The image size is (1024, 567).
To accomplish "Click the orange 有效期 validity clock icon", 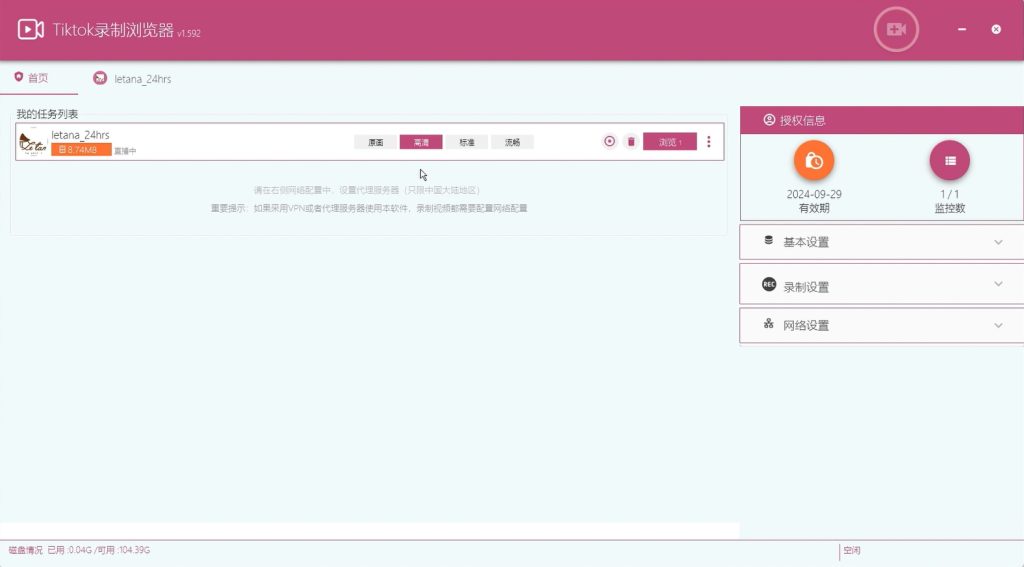I will 814,160.
